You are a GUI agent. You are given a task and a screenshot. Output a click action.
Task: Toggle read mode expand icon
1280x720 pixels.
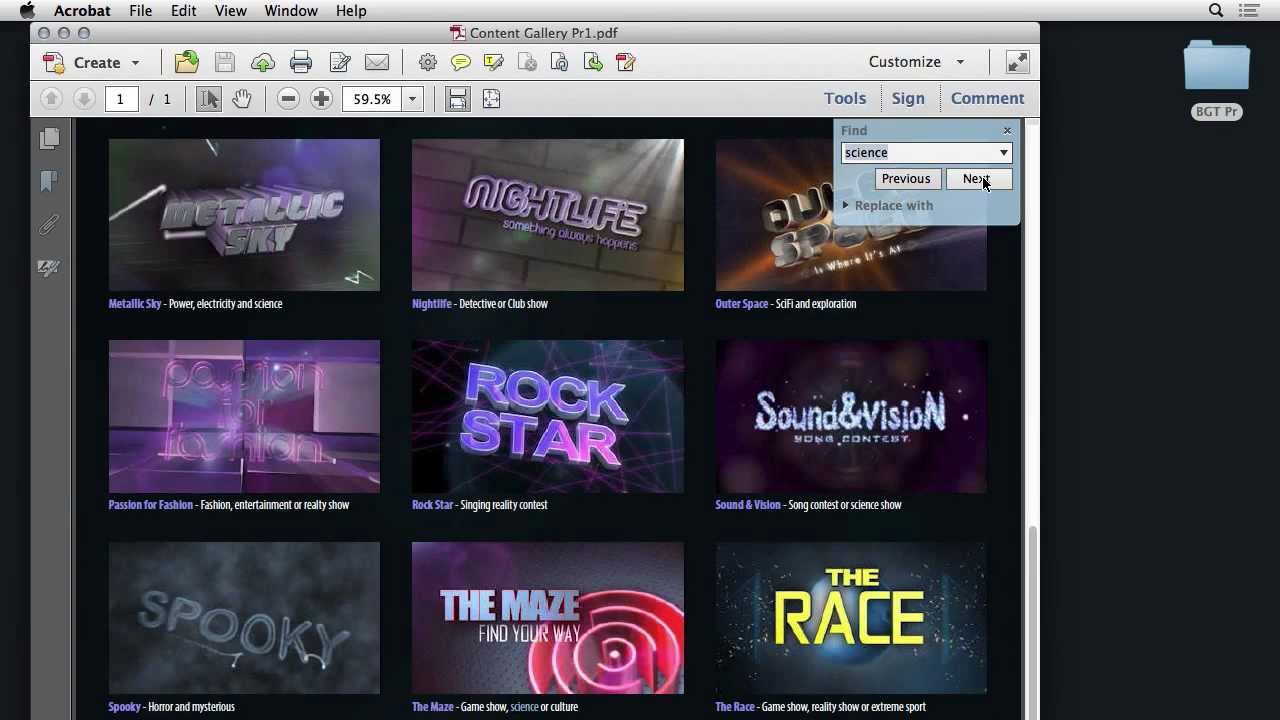(x=1017, y=62)
